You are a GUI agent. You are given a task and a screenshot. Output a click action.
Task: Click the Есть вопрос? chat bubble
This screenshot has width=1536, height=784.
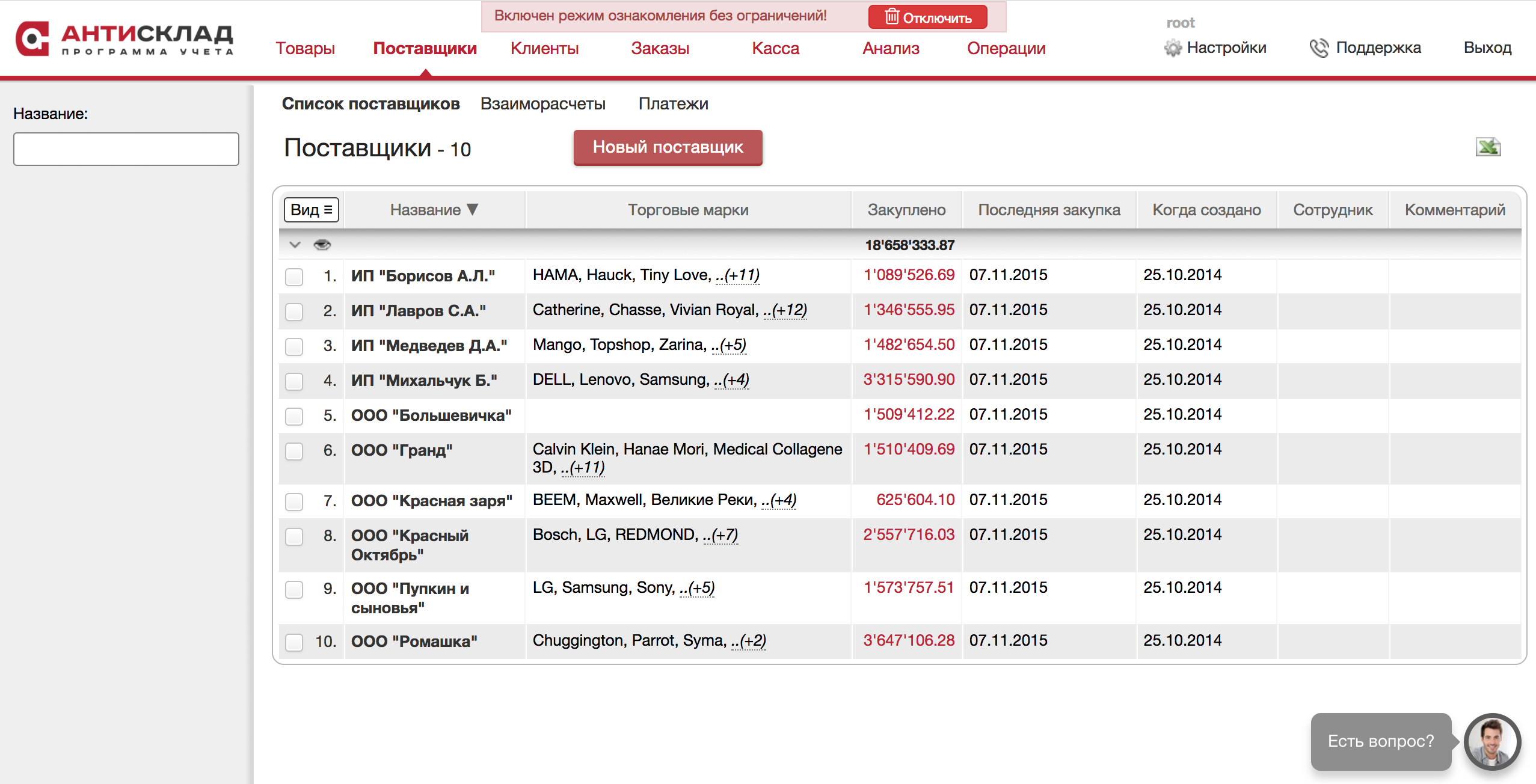(1380, 741)
